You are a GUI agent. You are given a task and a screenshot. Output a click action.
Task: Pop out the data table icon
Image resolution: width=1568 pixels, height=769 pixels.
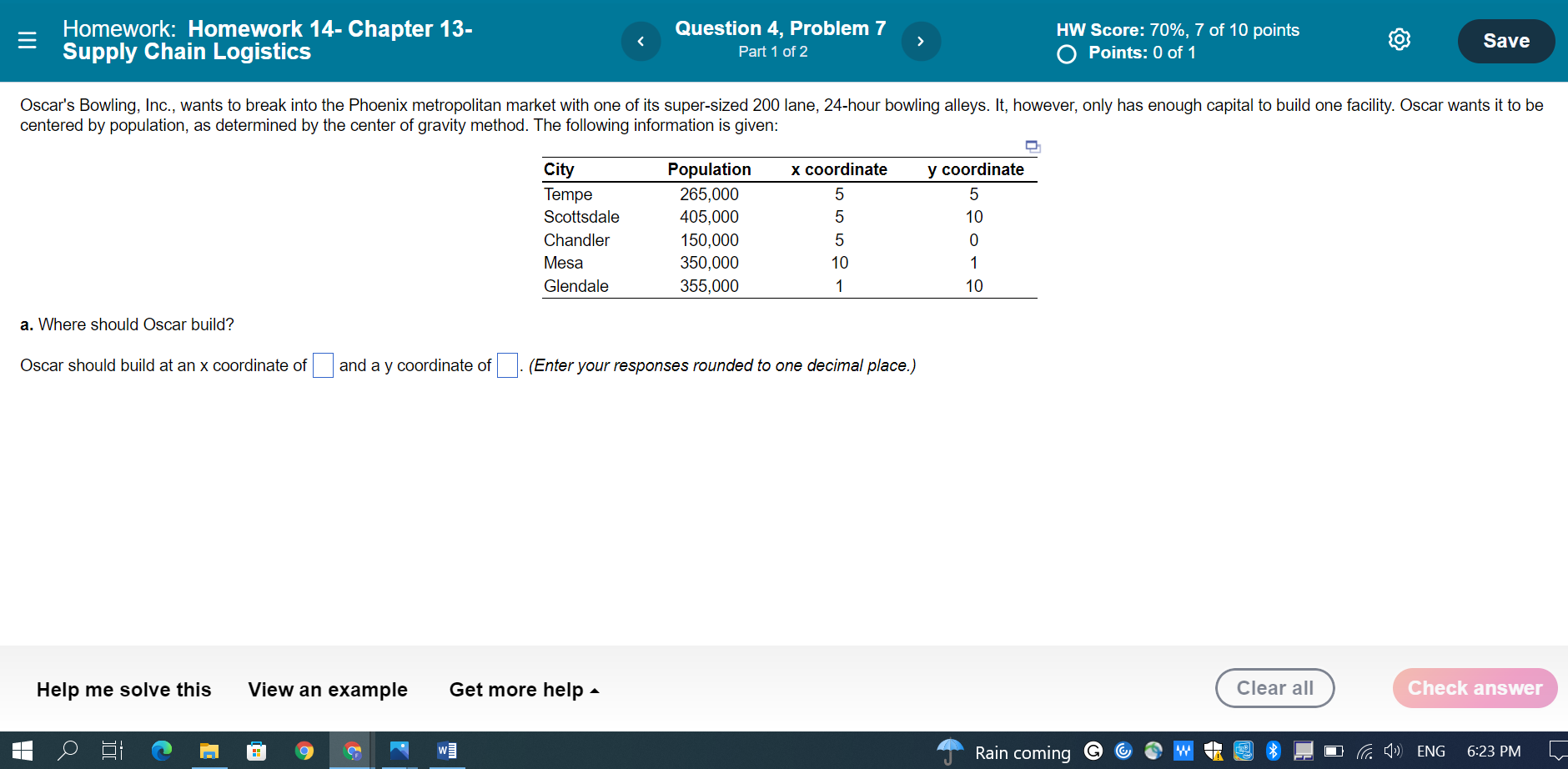click(x=1033, y=147)
